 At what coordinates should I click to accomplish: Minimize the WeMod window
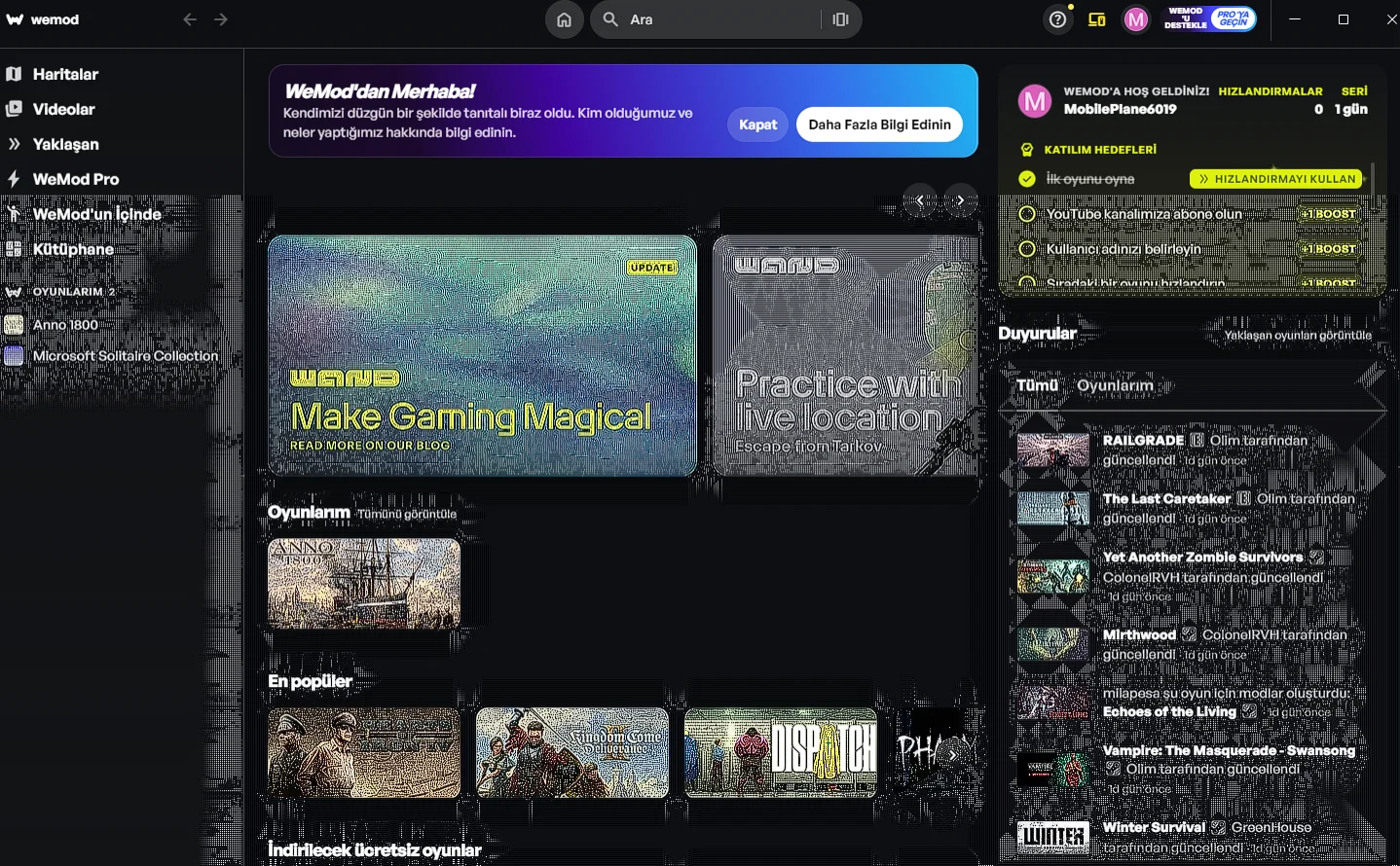click(1295, 19)
